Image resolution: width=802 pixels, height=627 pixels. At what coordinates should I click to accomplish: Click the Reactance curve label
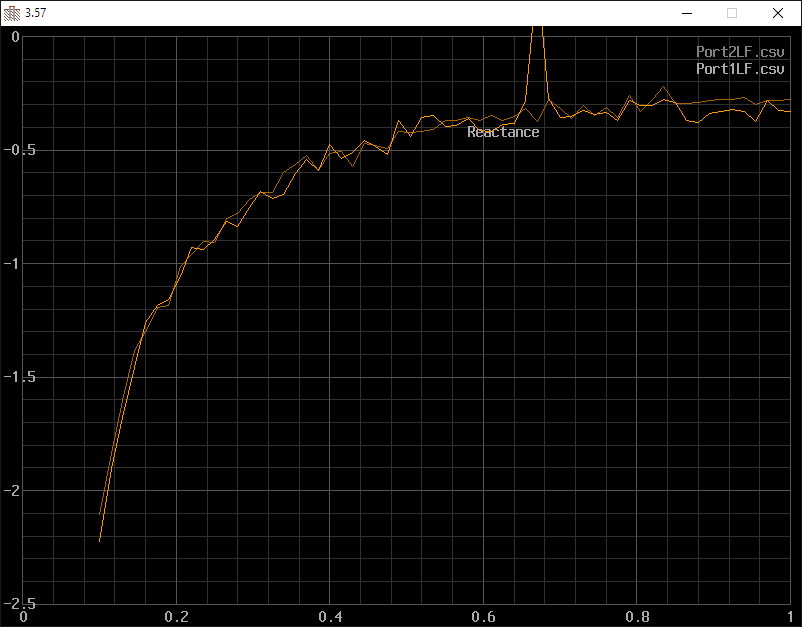click(x=503, y=132)
